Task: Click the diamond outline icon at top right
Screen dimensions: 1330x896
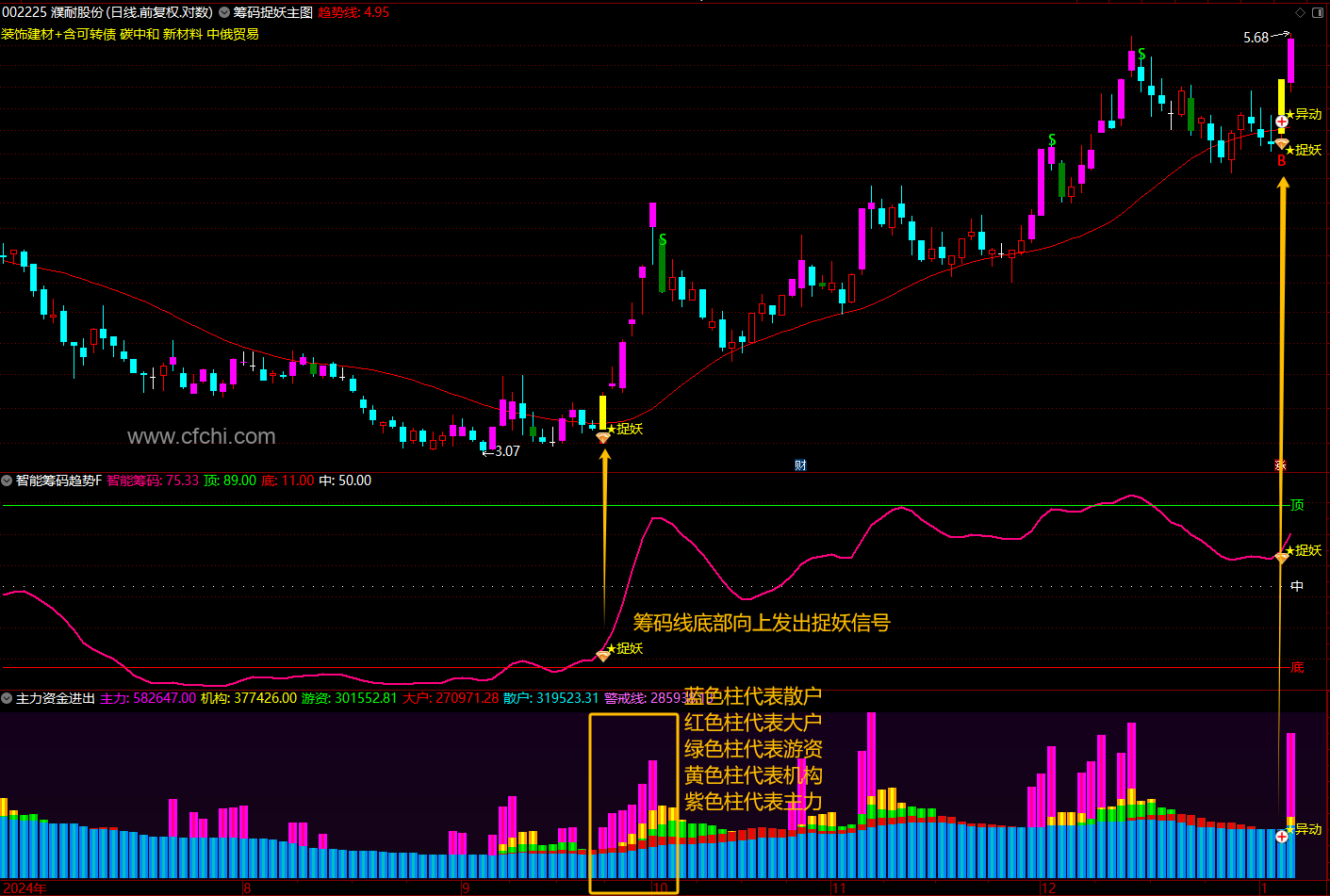Action: [x=1301, y=12]
